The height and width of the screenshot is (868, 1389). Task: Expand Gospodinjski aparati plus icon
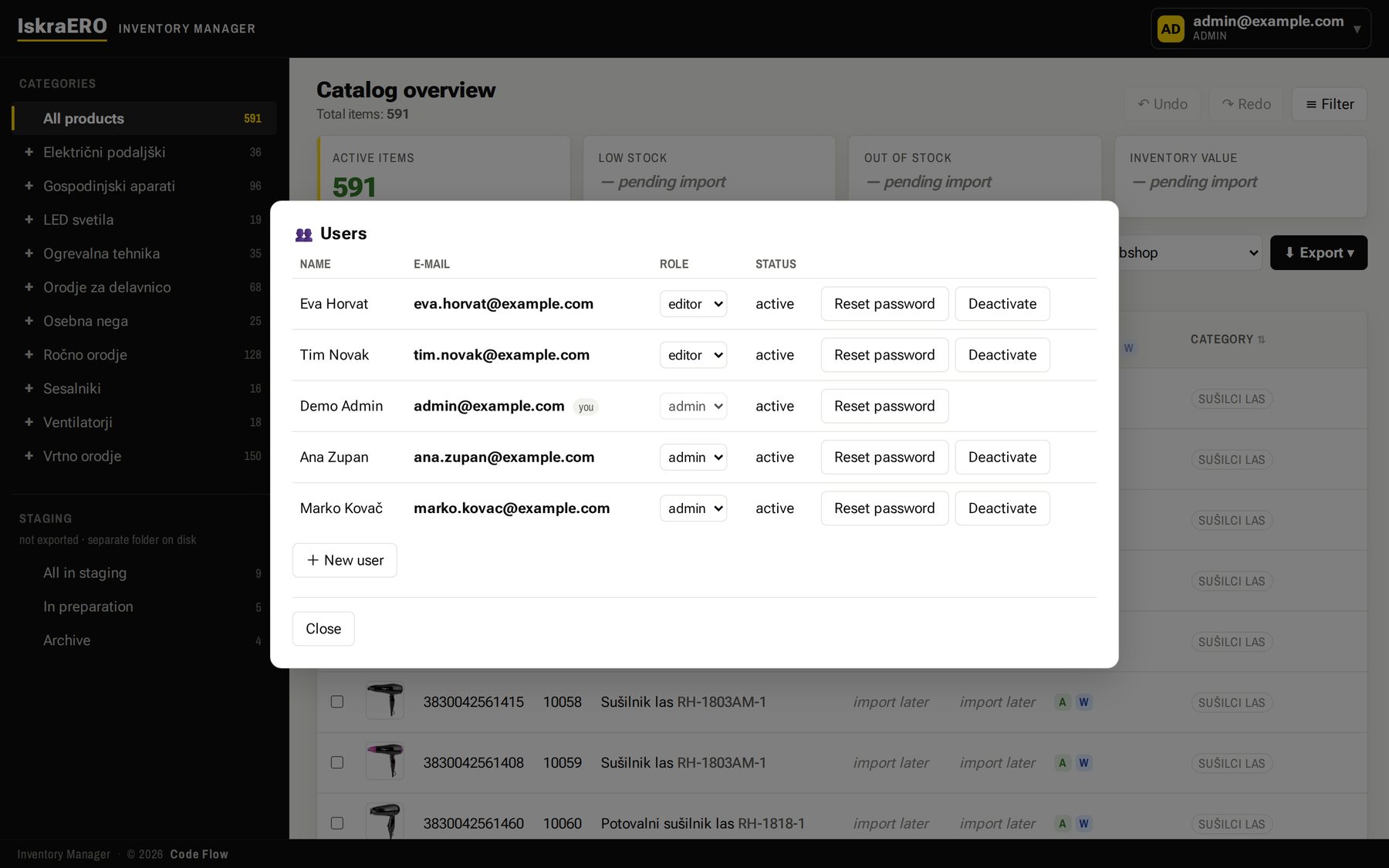(x=29, y=186)
